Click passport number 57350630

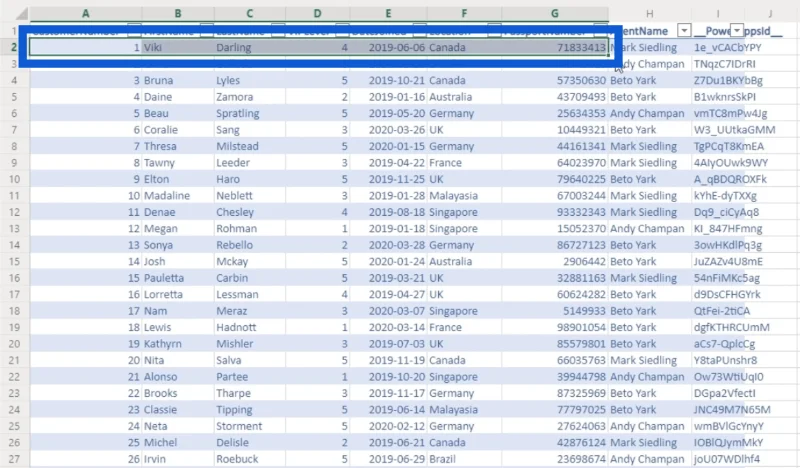pos(555,80)
